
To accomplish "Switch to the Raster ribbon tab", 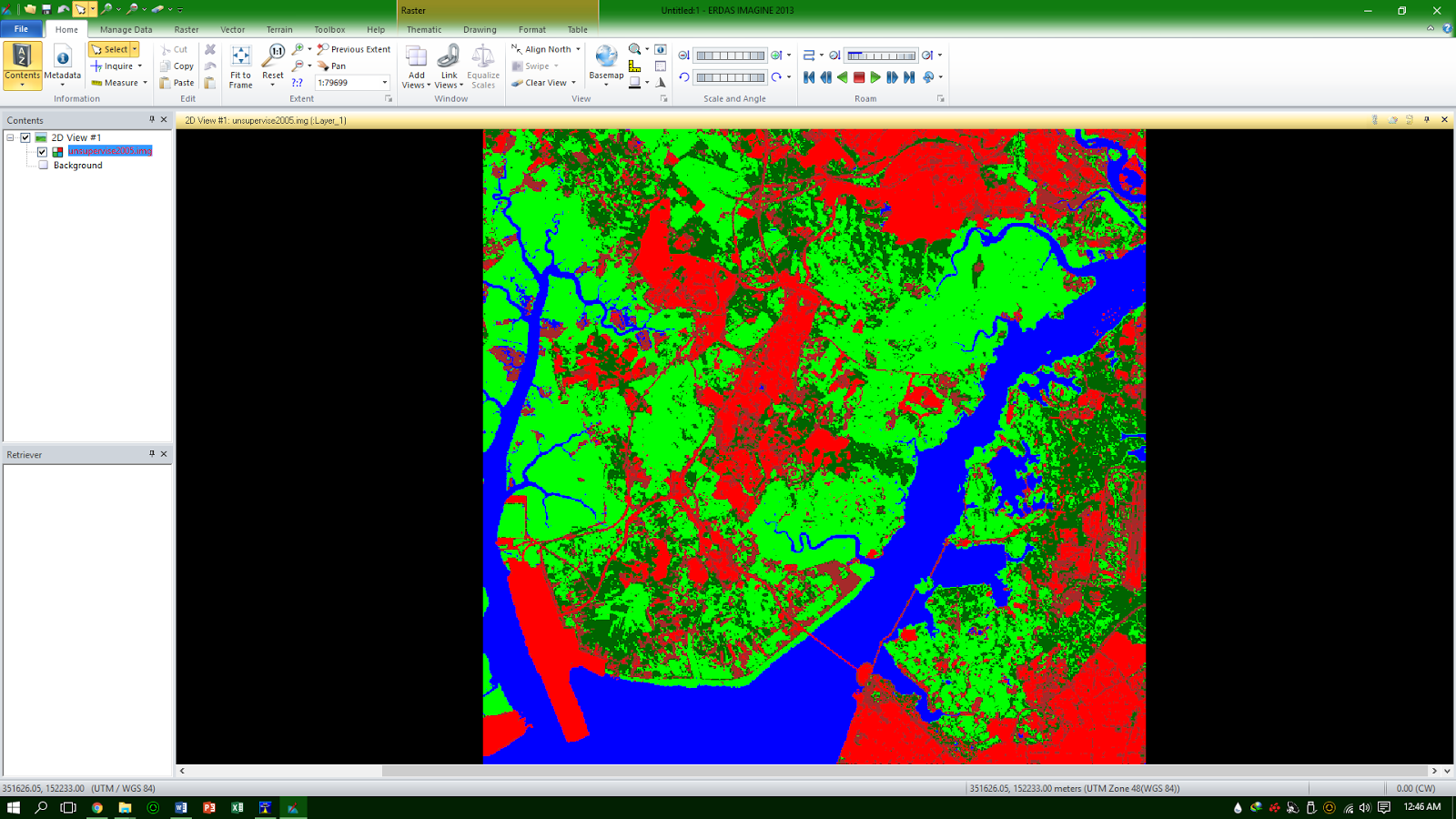I will pyautogui.click(x=187, y=29).
